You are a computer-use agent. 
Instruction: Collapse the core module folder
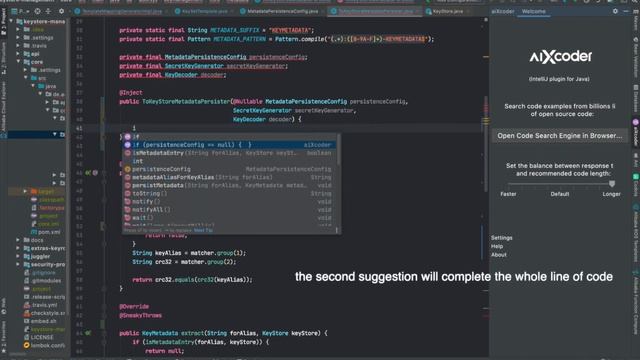[x=18, y=62]
